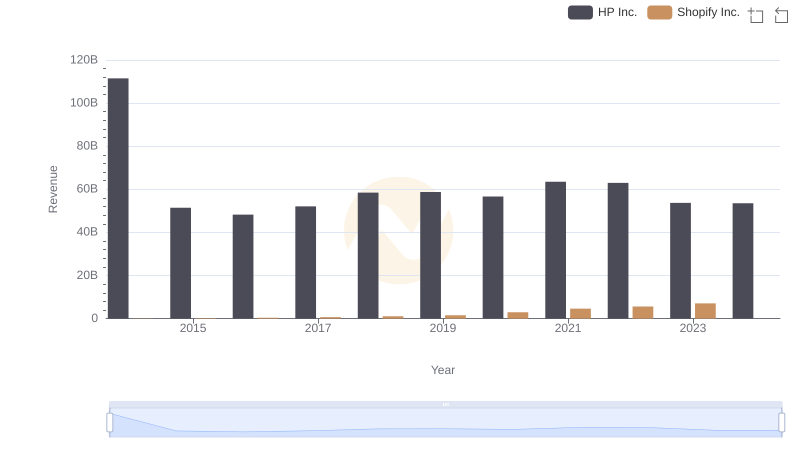Click the Shopify Inc. bar for 2021
800x461 pixels.
pyautogui.click(x=581, y=314)
